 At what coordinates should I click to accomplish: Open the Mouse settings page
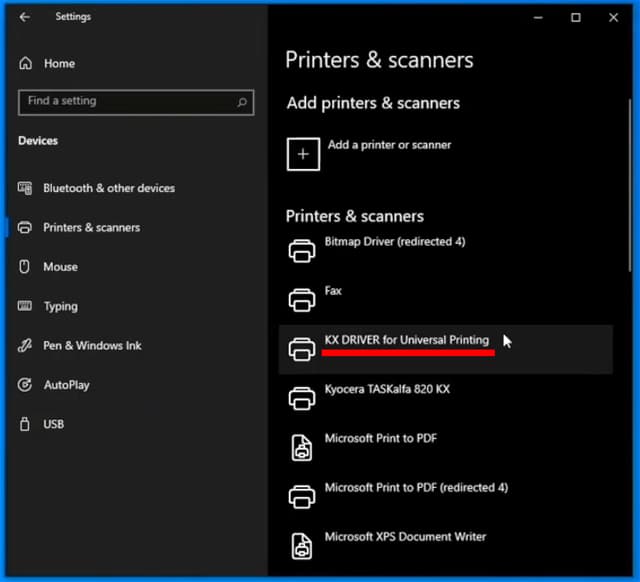coord(48,267)
